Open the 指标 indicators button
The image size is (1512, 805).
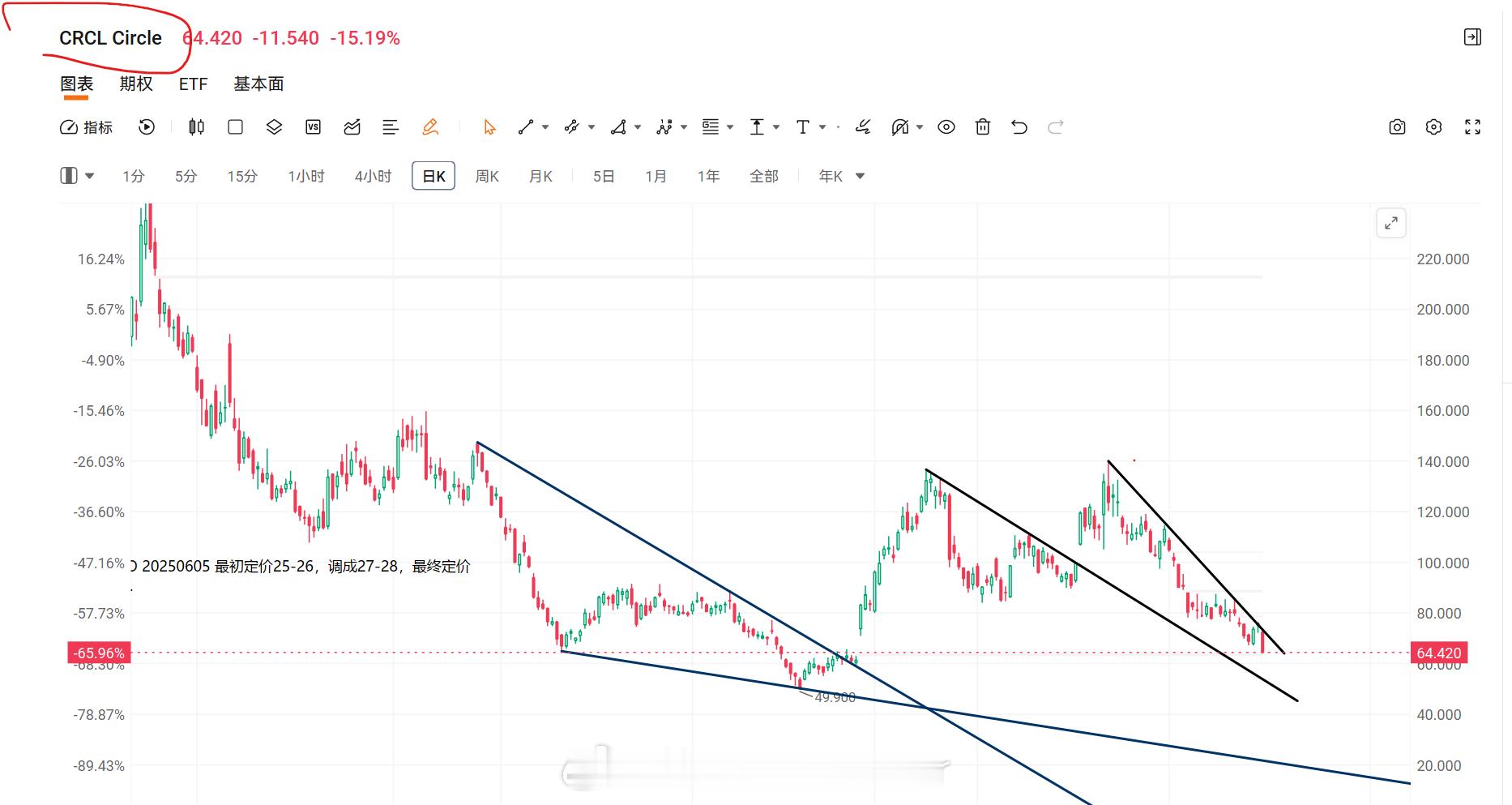coord(87,127)
